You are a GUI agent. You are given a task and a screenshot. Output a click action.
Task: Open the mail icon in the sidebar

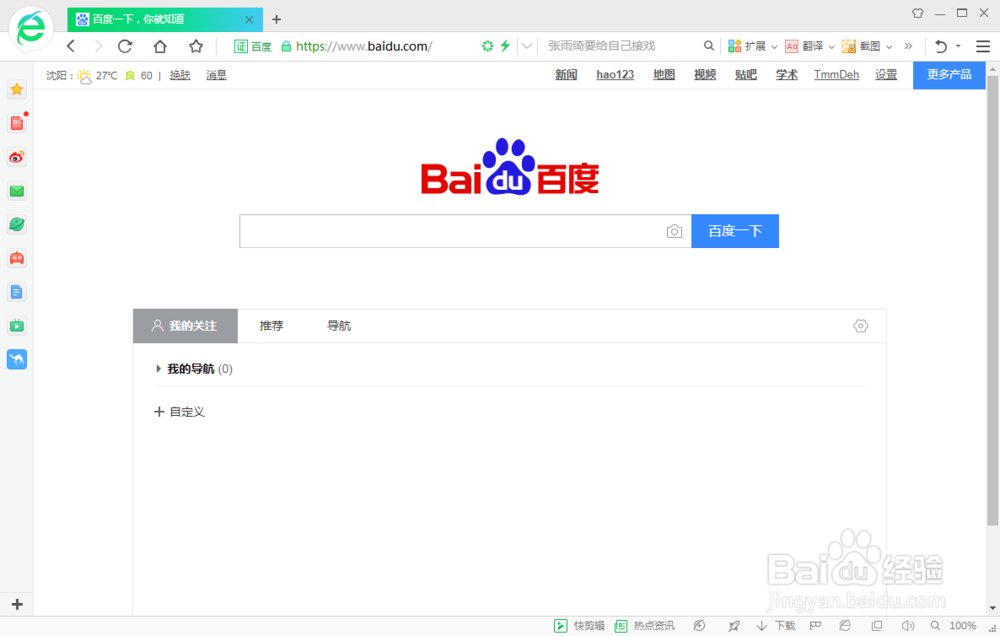[16, 190]
